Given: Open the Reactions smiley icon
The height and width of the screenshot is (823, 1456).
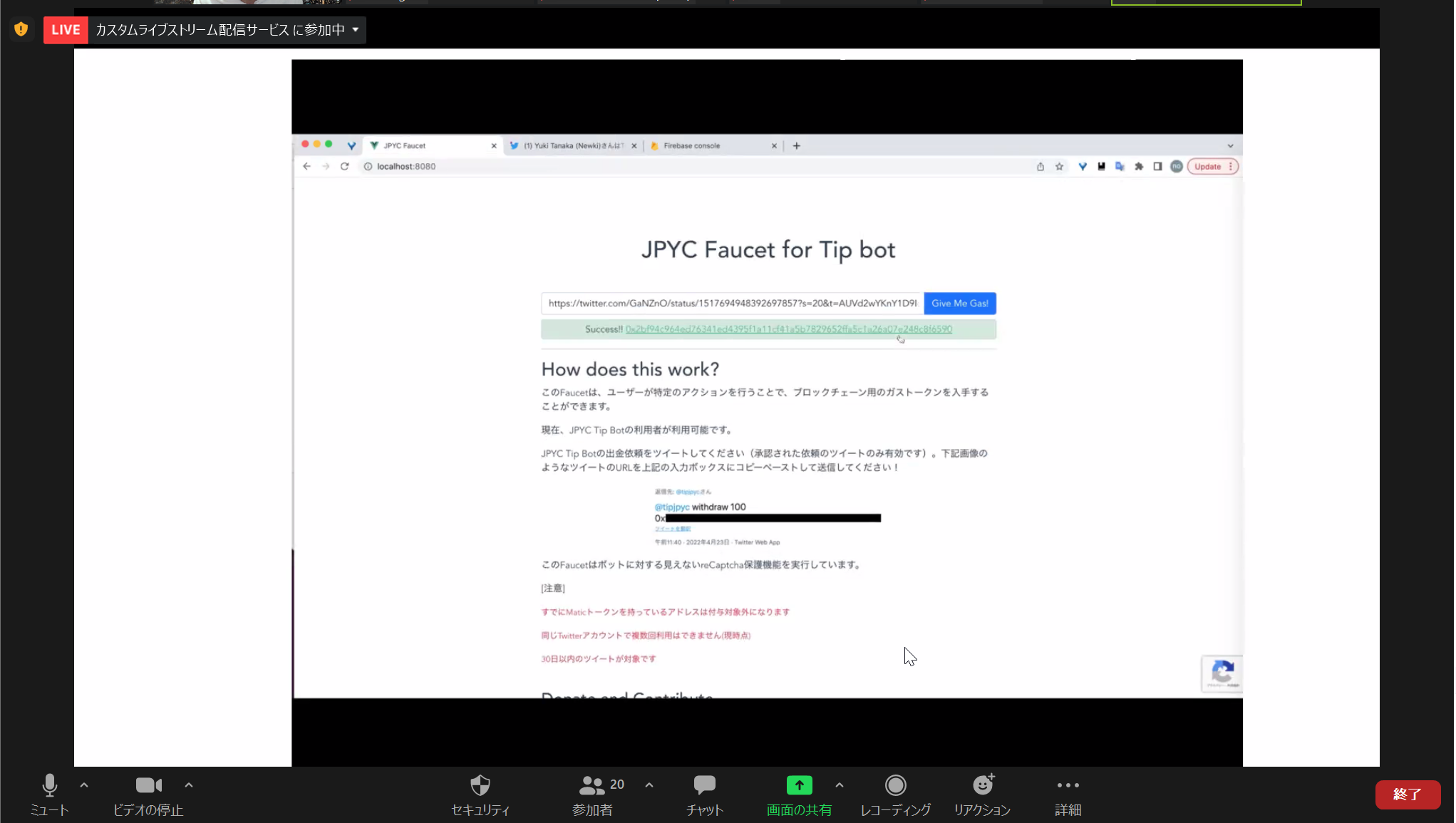Looking at the screenshot, I should tap(983, 785).
